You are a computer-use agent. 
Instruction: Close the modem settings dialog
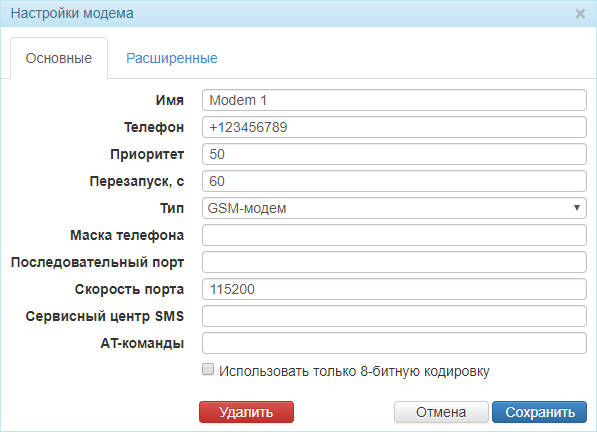pyautogui.click(x=580, y=14)
